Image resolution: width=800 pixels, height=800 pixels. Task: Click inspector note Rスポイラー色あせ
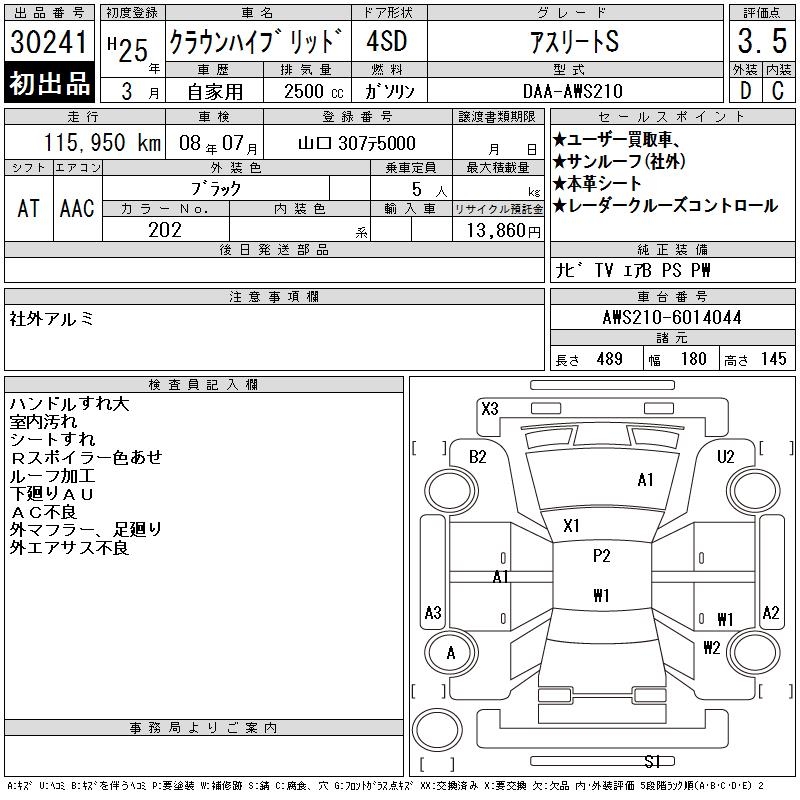(86, 458)
